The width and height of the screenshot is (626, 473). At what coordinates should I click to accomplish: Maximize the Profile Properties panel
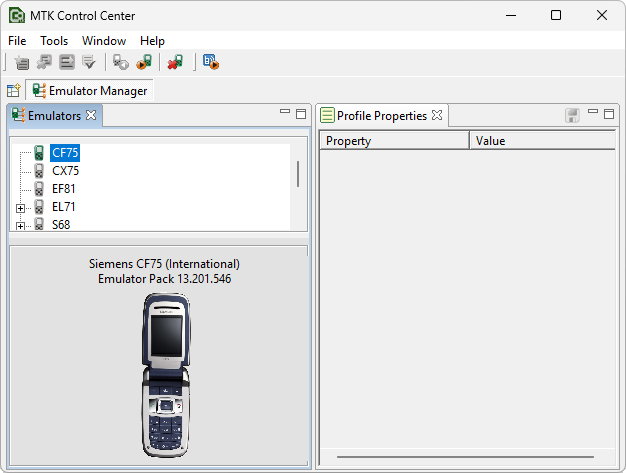pos(609,114)
